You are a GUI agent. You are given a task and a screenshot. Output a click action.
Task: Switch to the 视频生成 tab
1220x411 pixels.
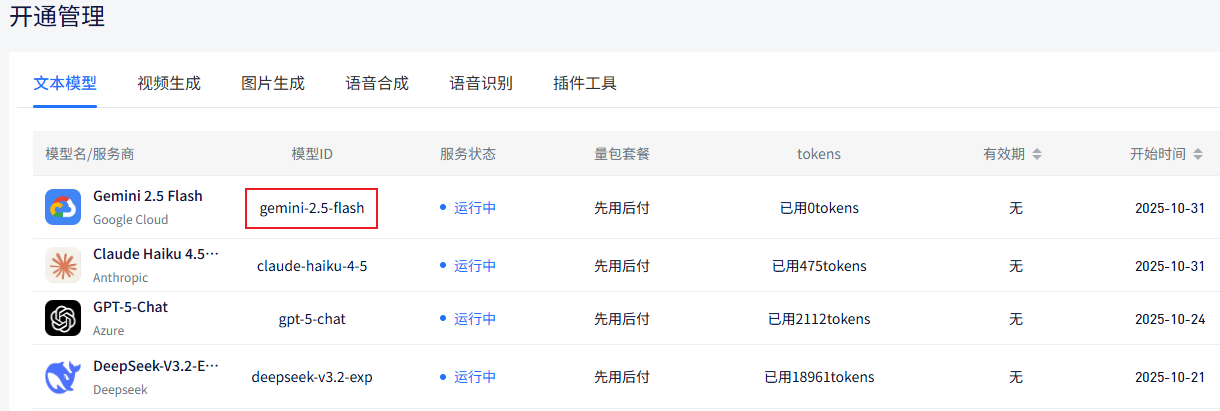pos(169,83)
